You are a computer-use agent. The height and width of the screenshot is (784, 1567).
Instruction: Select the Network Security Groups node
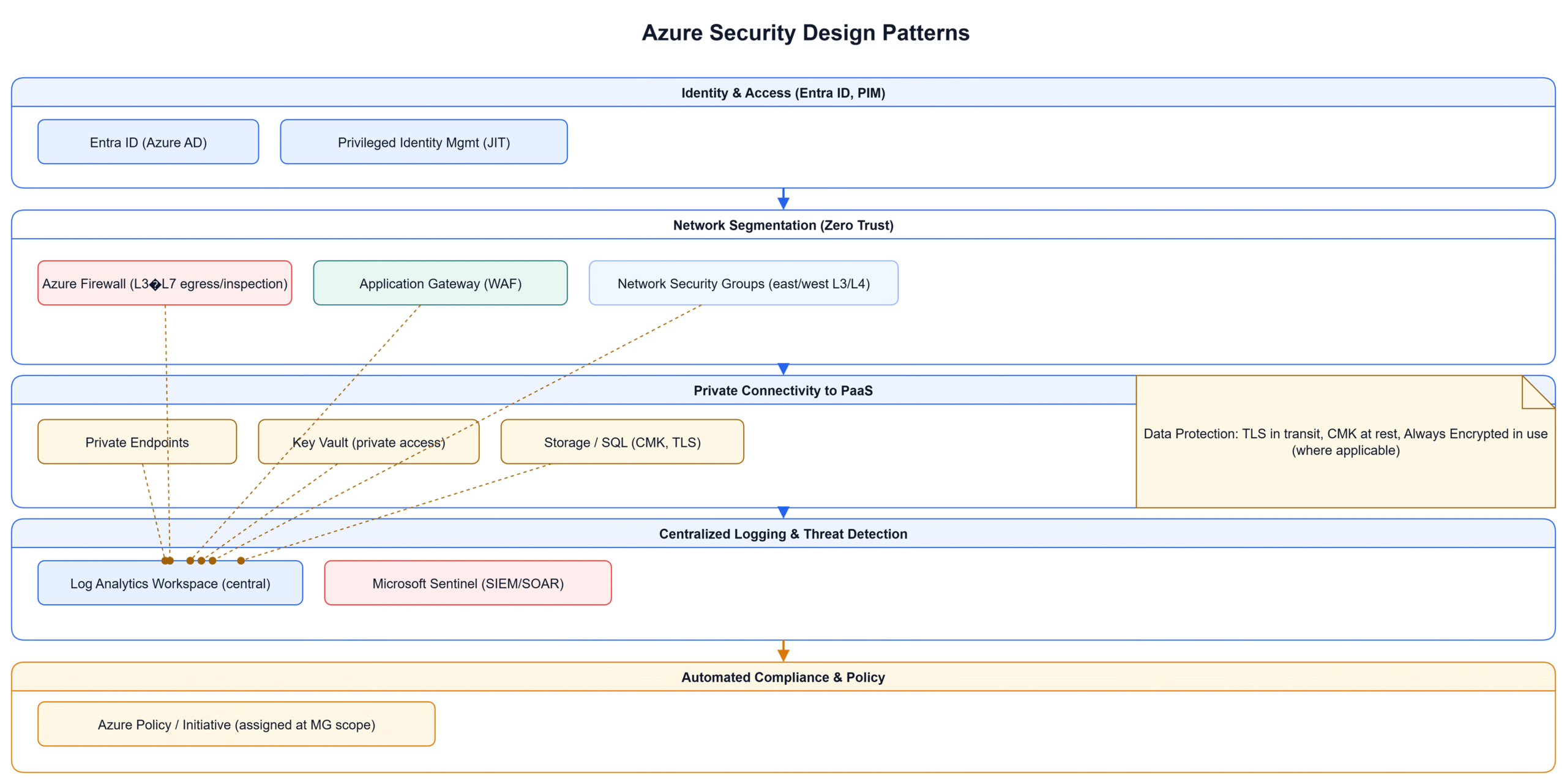click(743, 283)
